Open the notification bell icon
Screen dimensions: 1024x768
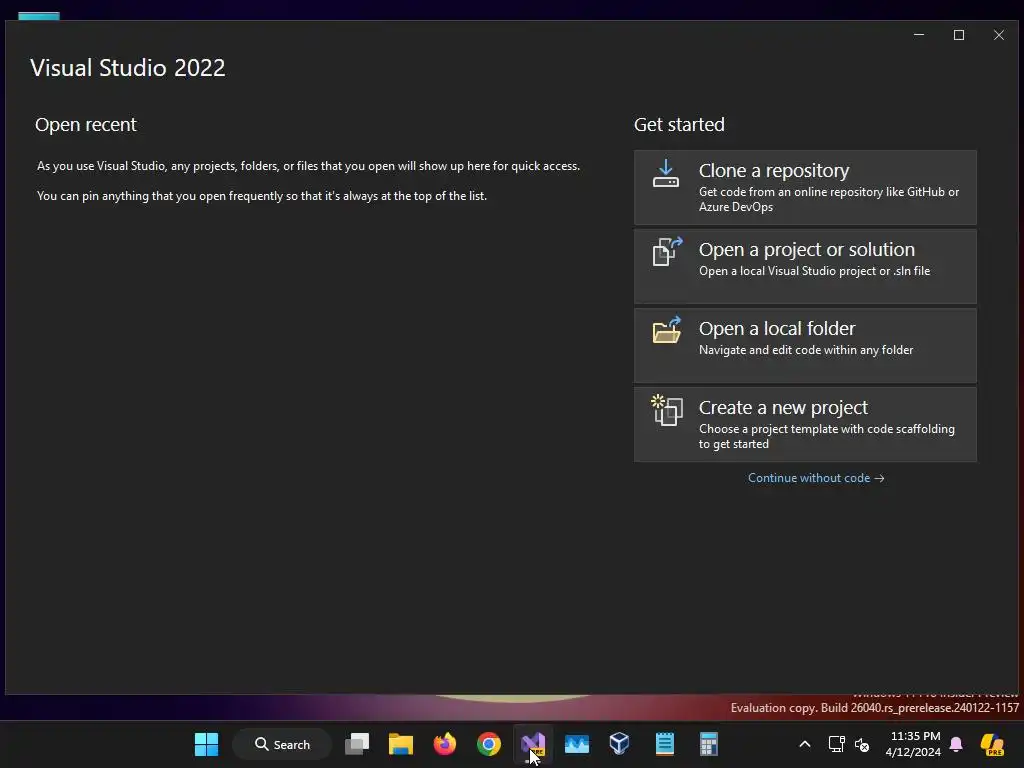(x=956, y=744)
